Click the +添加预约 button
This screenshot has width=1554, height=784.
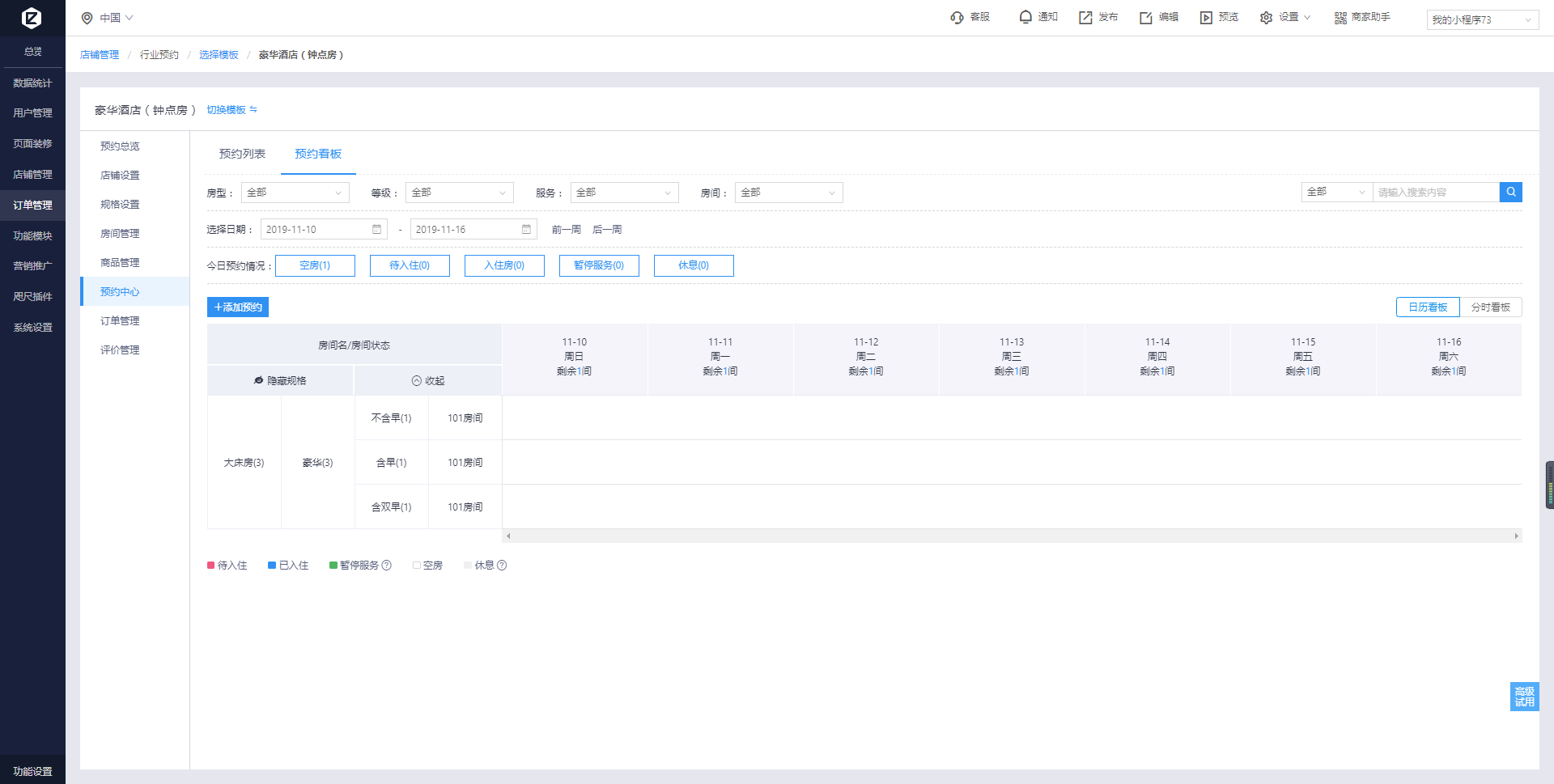[238, 307]
